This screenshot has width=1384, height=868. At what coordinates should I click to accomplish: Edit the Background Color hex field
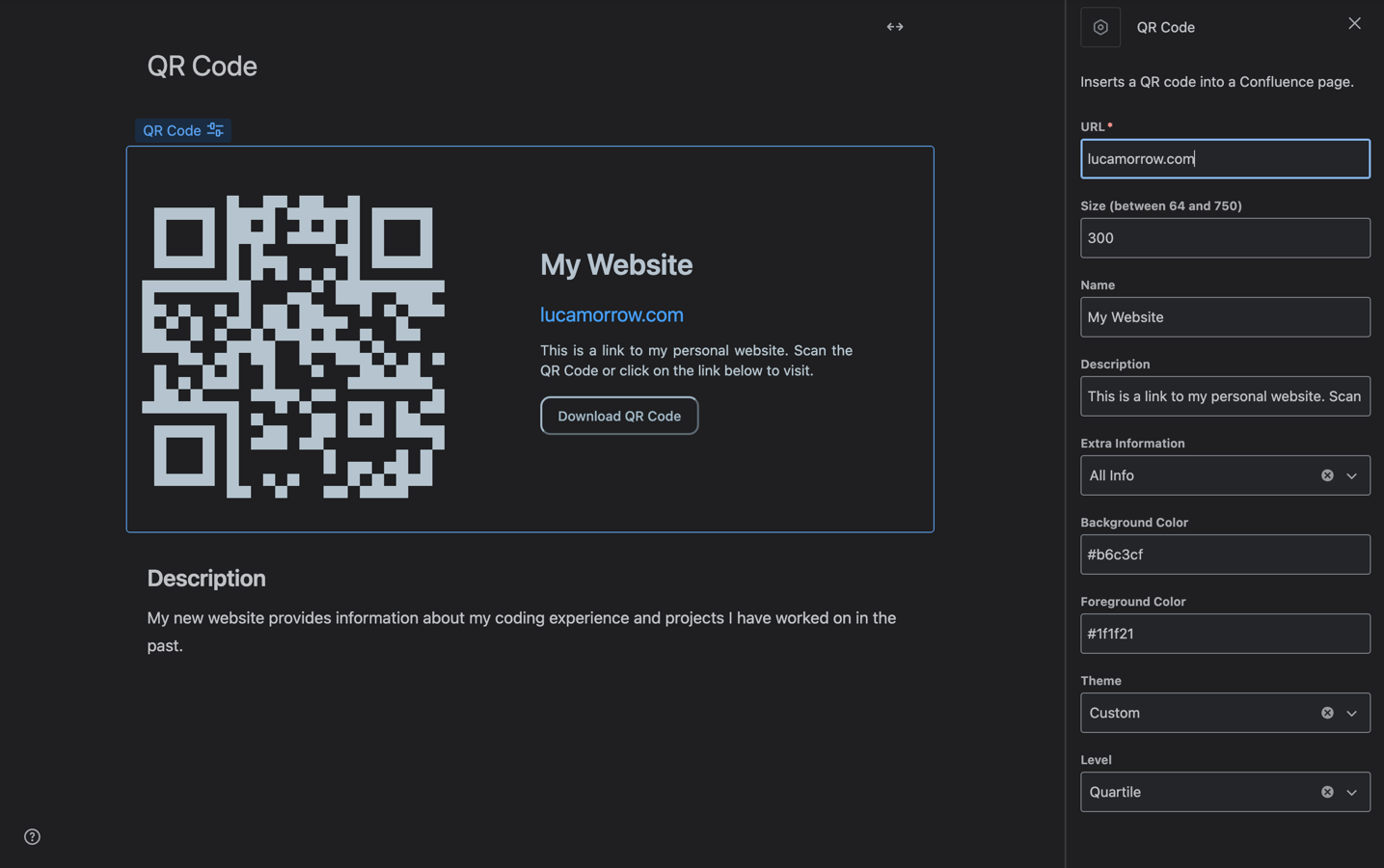[x=1225, y=555]
